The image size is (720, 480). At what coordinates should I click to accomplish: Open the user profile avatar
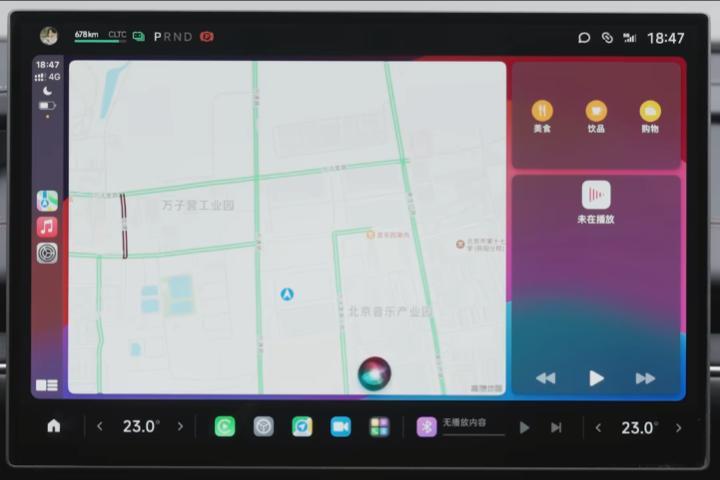coord(49,36)
